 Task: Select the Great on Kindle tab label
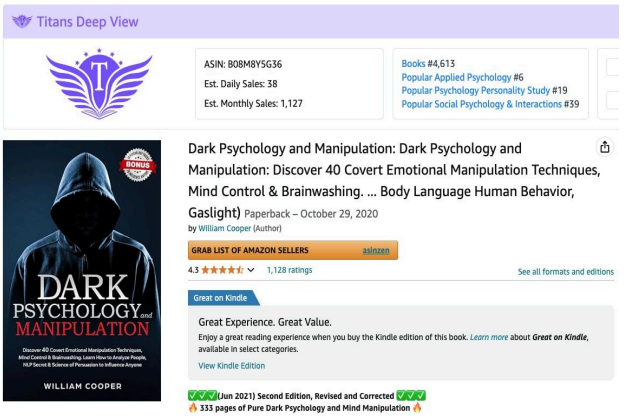pyautogui.click(x=220, y=298)
